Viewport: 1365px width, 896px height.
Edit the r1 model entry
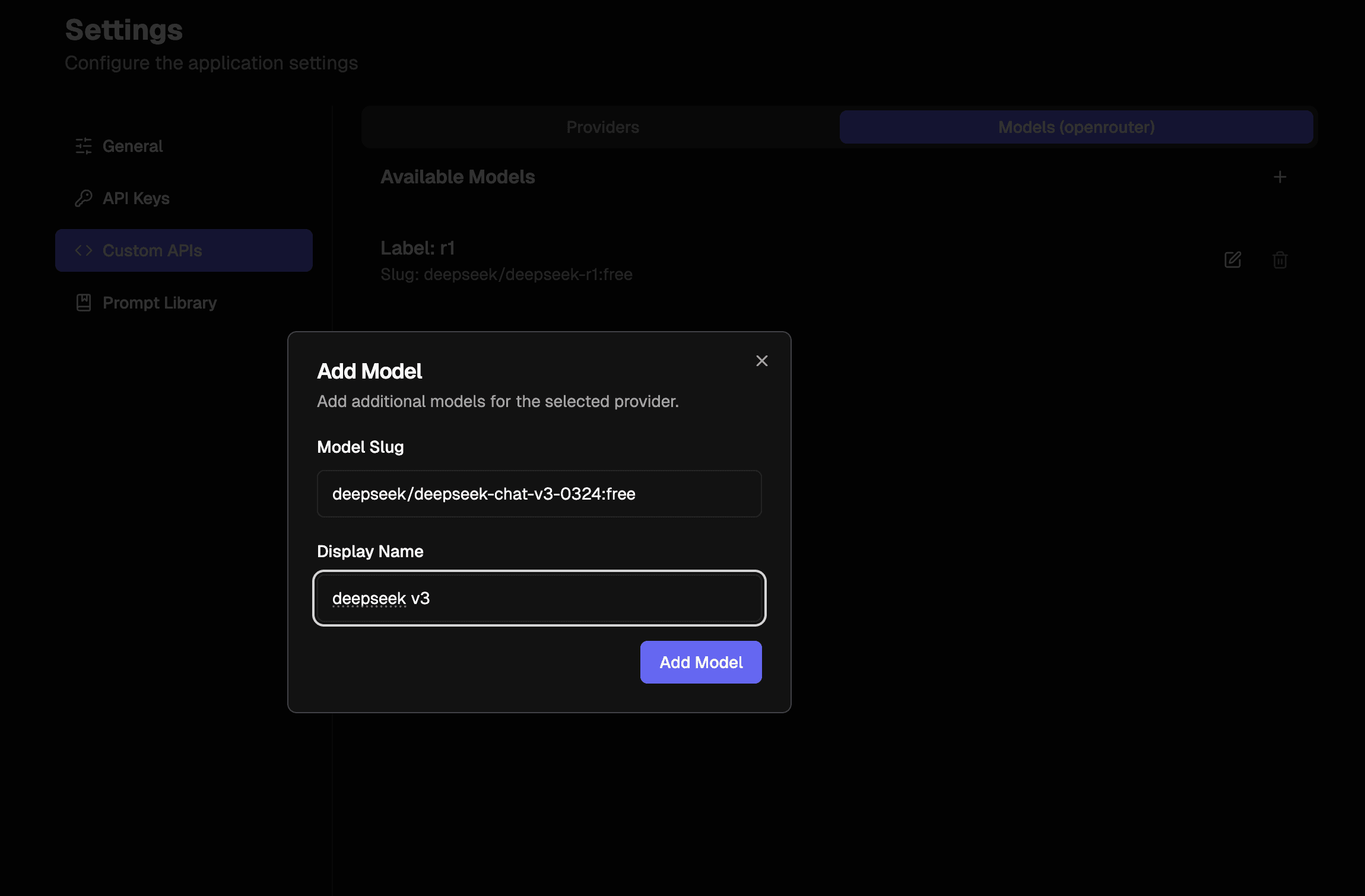coord(1233,260)
